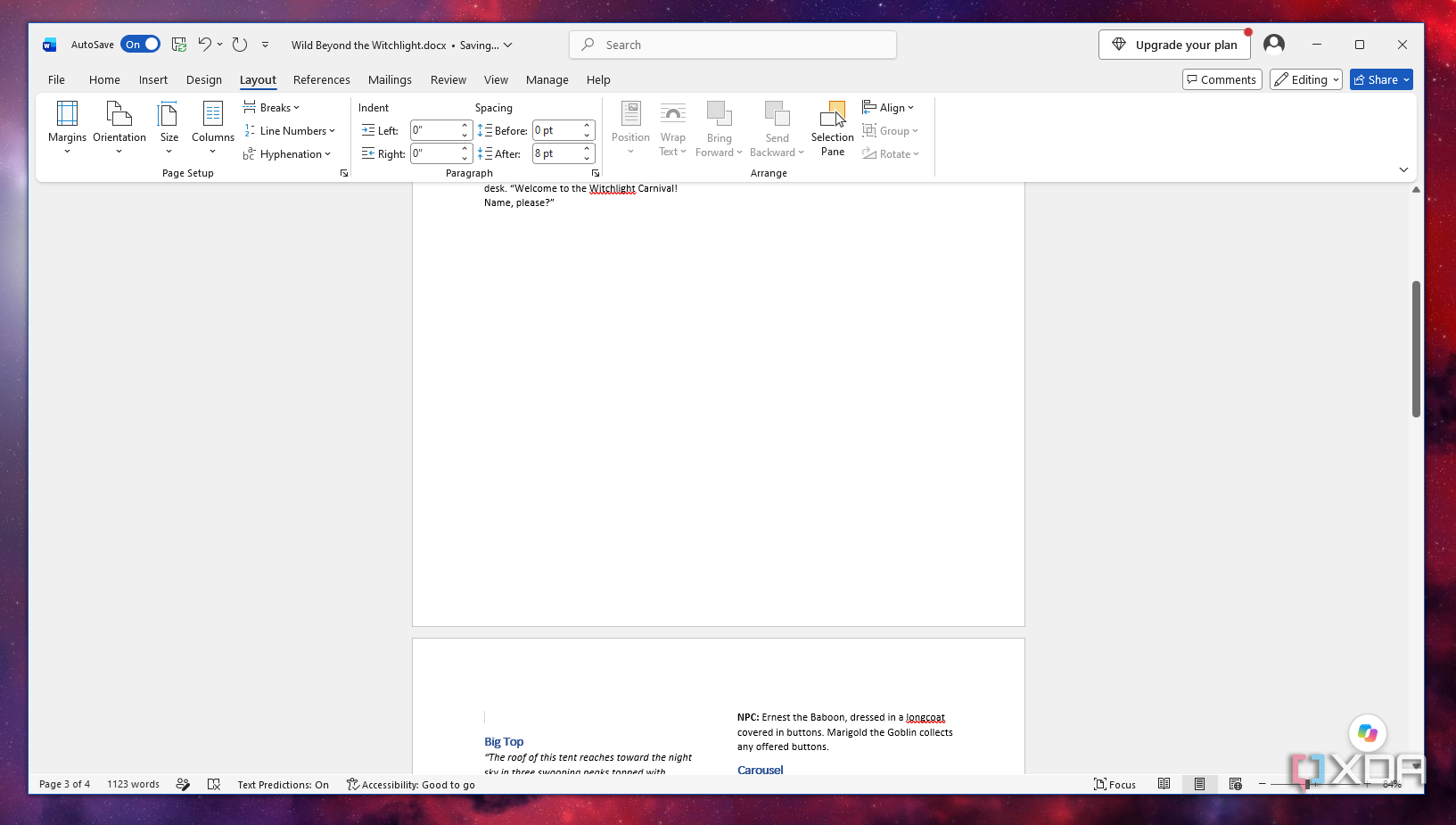Click the vertical scrollbar thumb
The height and width of the screenshot is (825, 1456).
(1416, 349)
